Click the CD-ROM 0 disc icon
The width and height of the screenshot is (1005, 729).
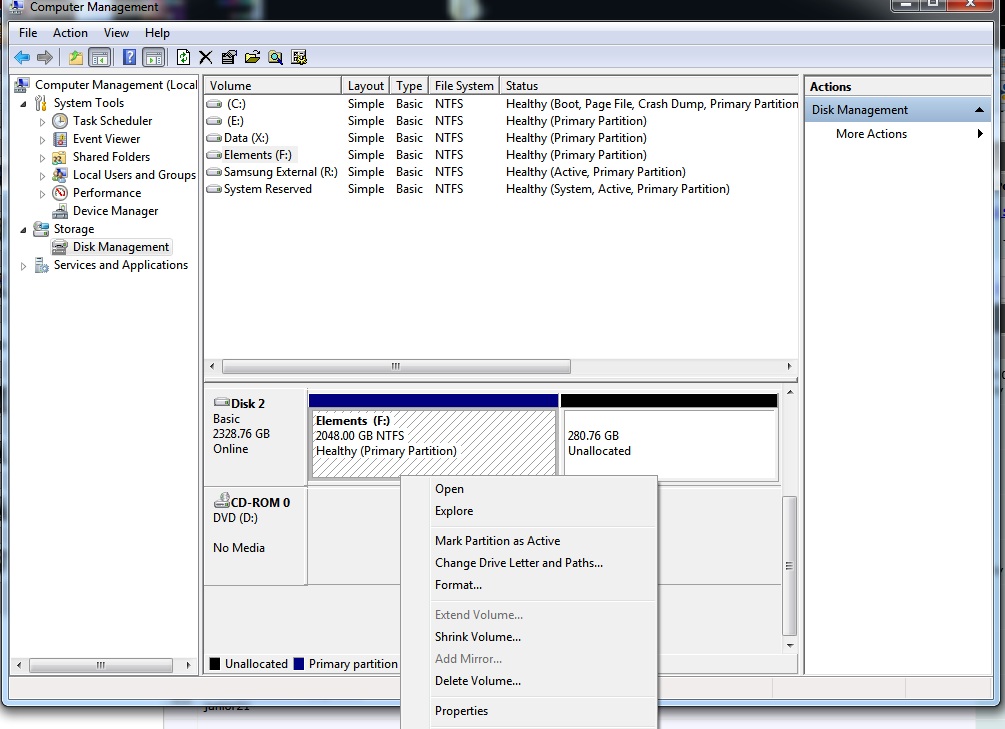pyautogui.click(x=222, y=501)
